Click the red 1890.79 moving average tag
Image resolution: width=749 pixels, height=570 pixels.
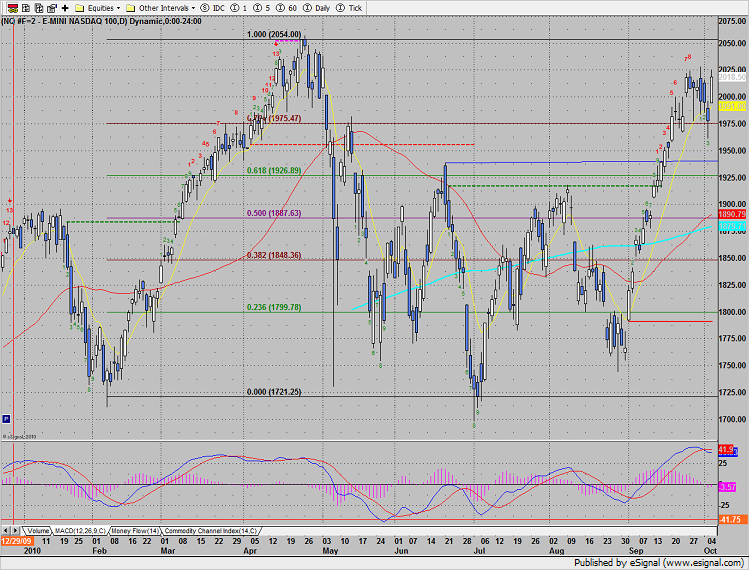[x=732, y=214]
